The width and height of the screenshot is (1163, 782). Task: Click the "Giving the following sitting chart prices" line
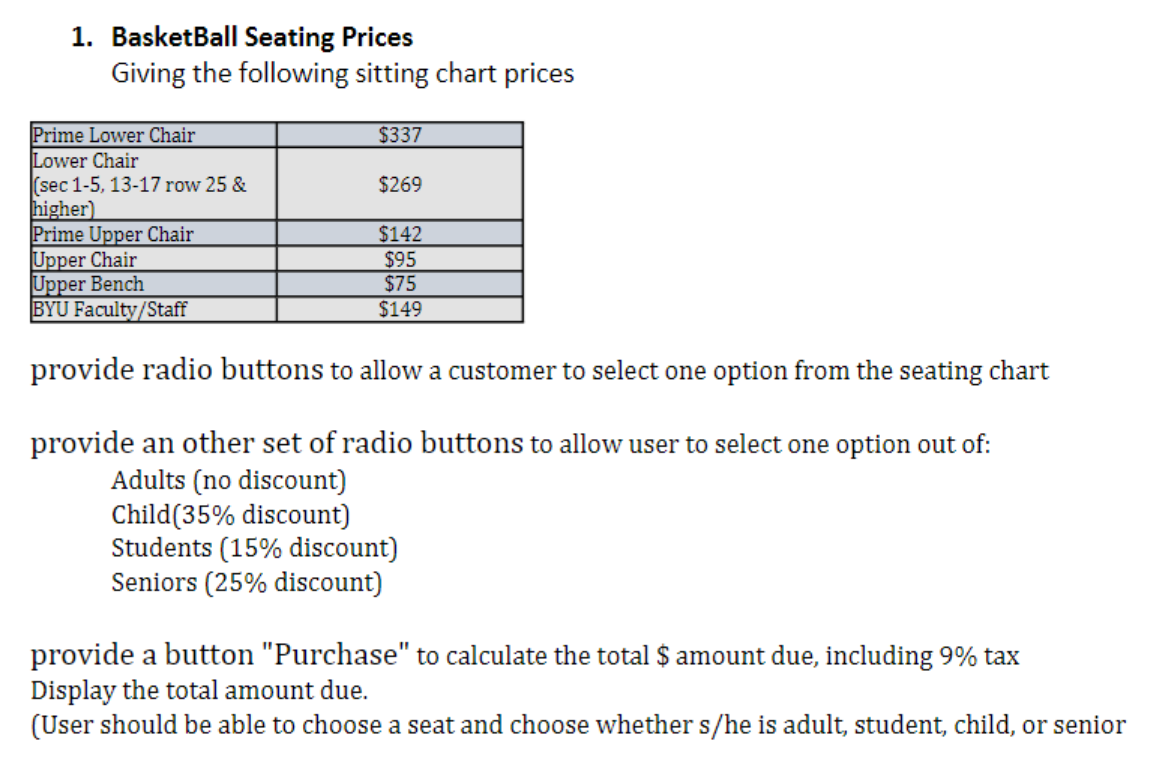coord(342,74)
